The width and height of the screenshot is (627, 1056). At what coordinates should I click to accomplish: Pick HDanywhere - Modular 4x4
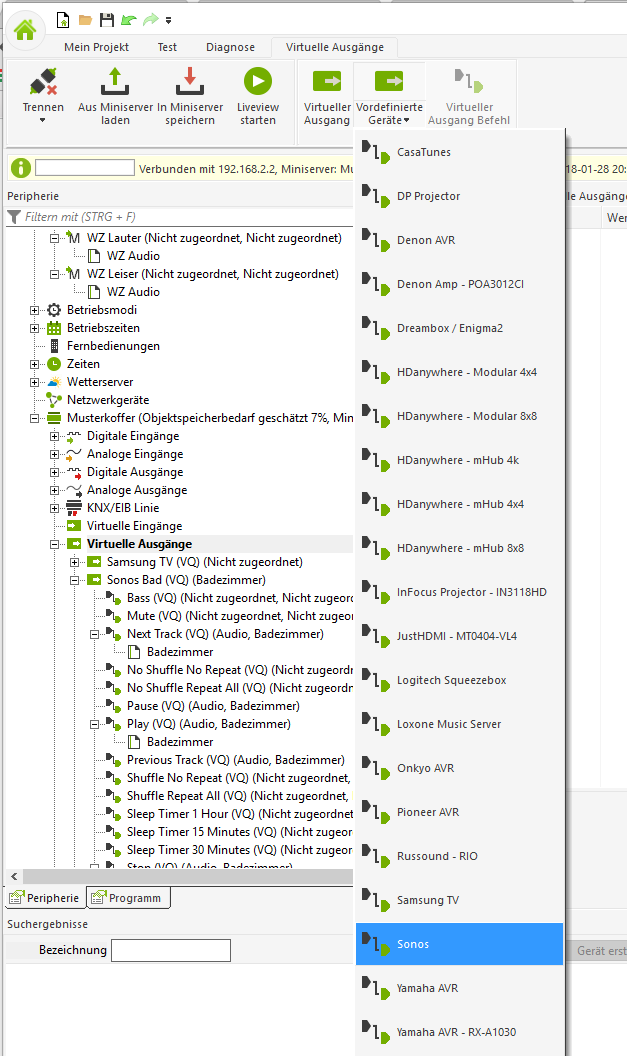click(459, 372)
